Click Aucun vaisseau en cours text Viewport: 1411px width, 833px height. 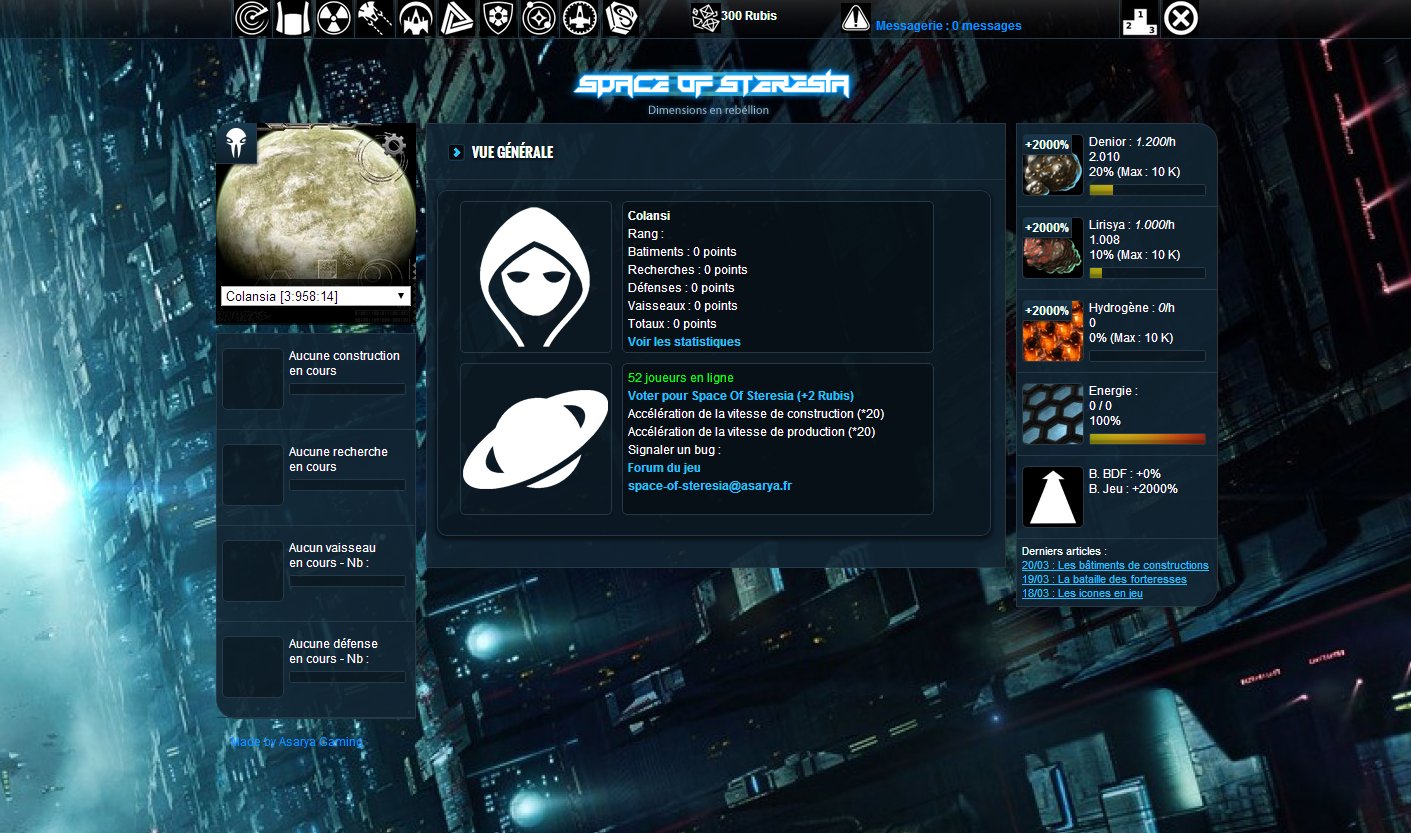[x=333, y=555]
